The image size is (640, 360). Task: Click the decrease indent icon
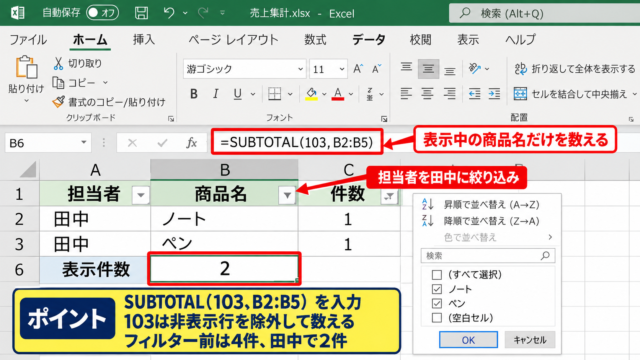[474, 94]
